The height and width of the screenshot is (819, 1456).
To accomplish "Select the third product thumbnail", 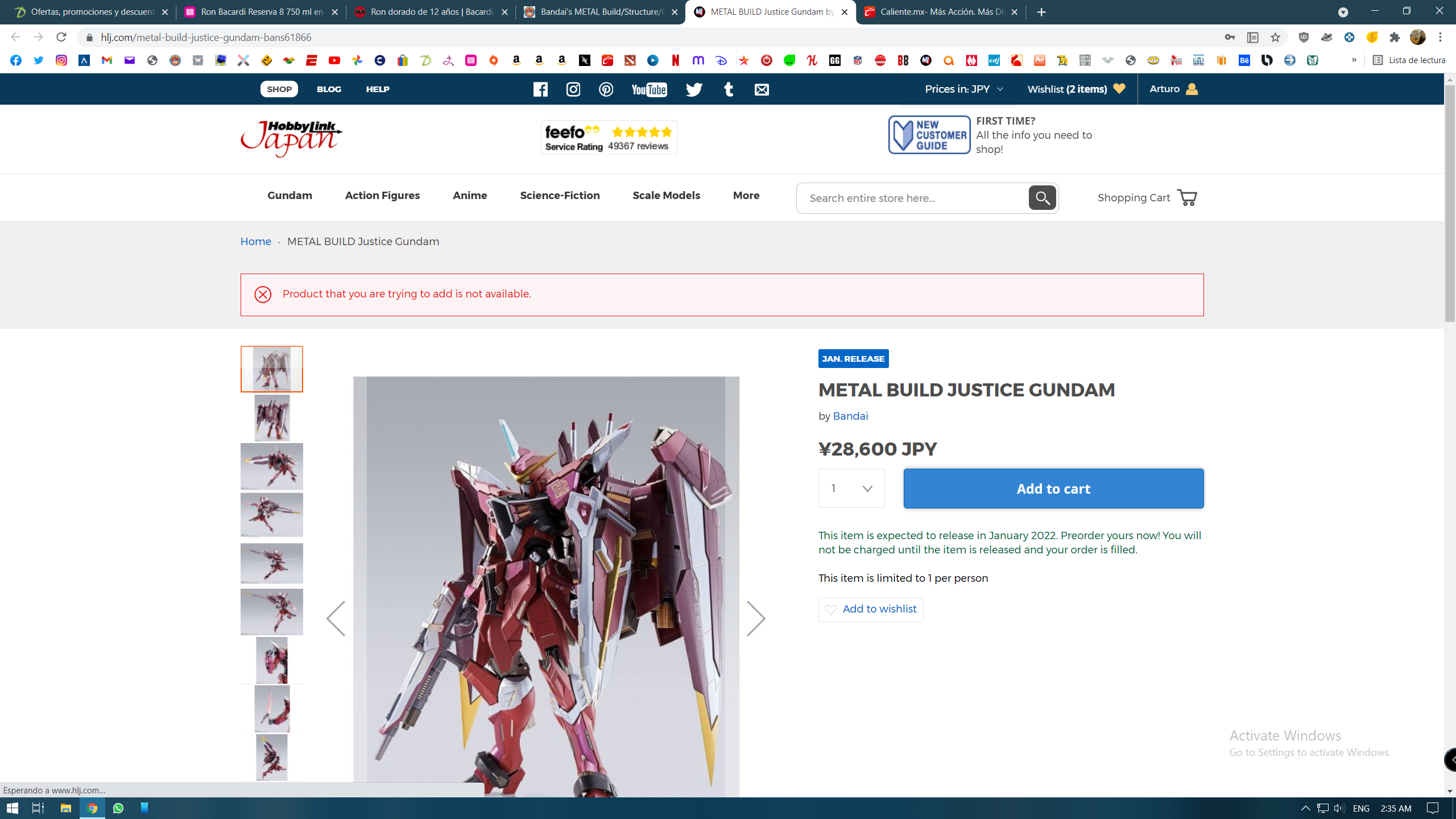I will (x=272, y=466).
